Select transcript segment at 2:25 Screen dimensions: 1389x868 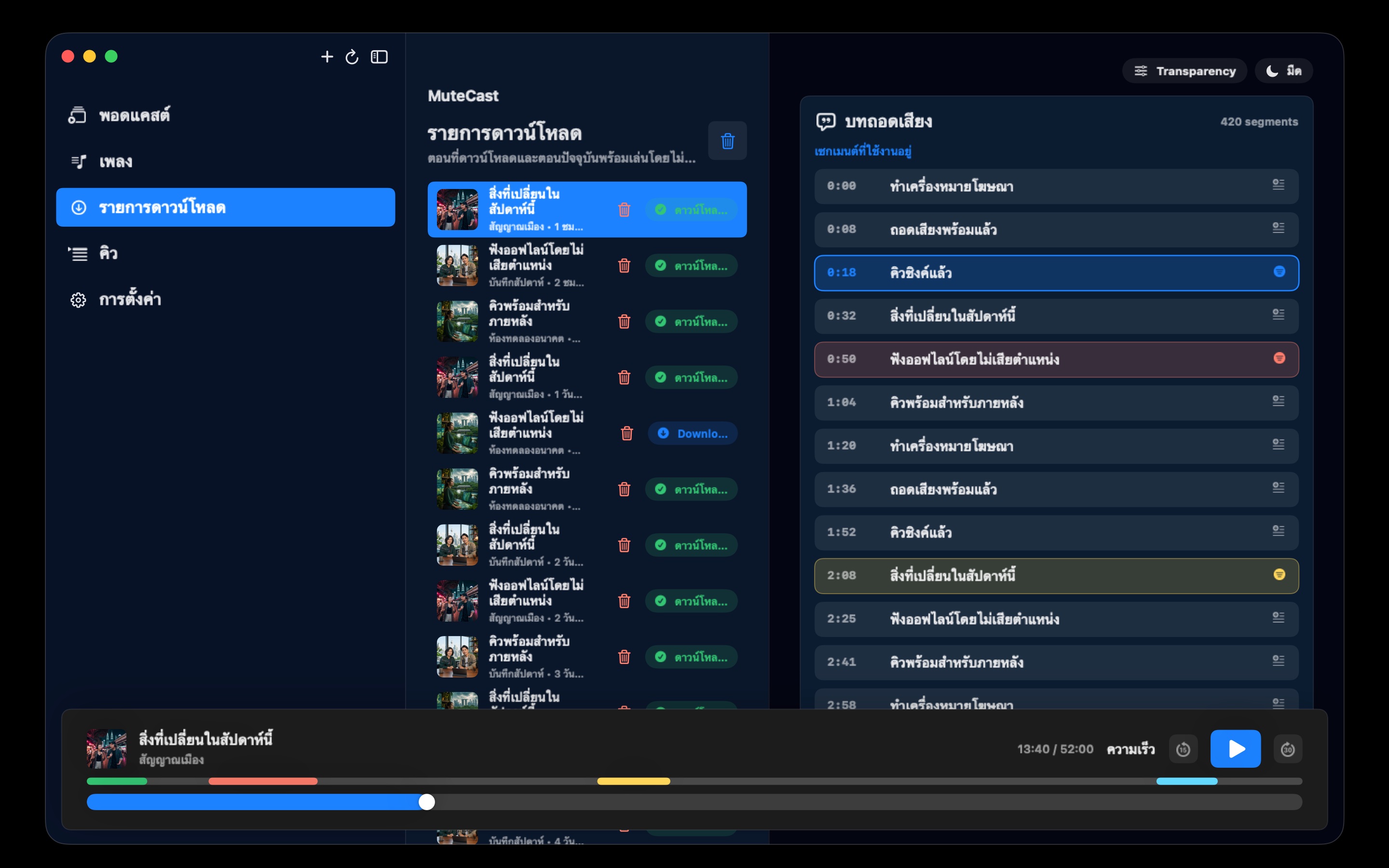point(1056,619)
